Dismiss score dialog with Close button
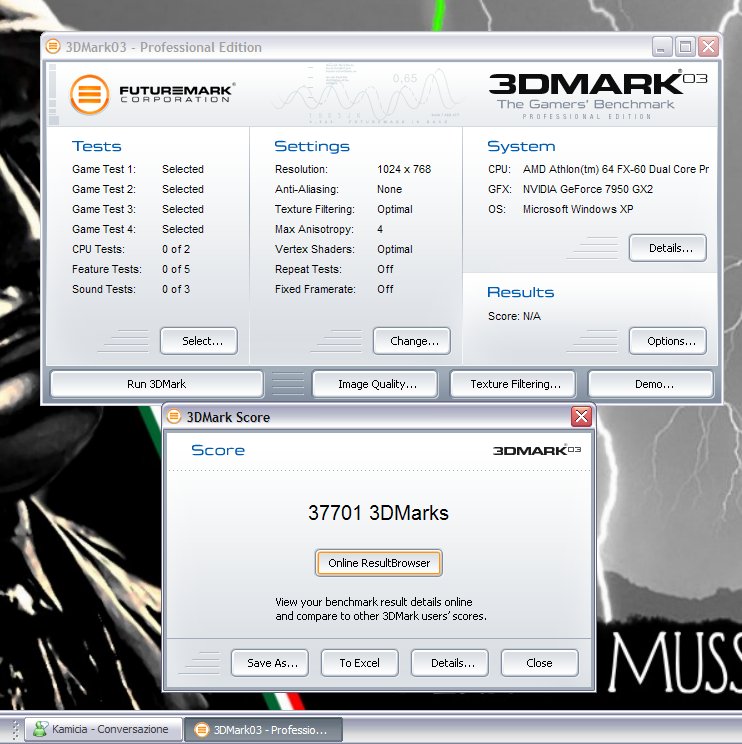The width and height of the screenshot is (742, 744). click(539, 663)
